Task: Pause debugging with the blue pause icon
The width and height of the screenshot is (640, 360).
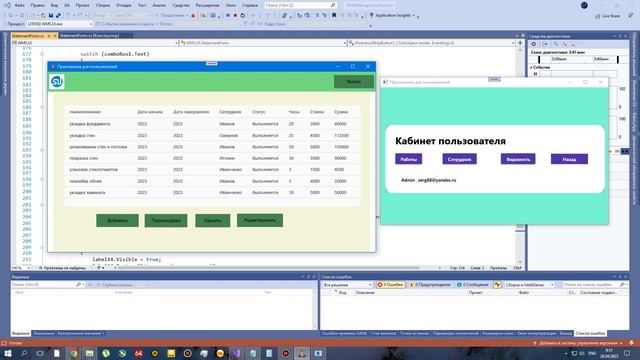Action: click(228, 16)
